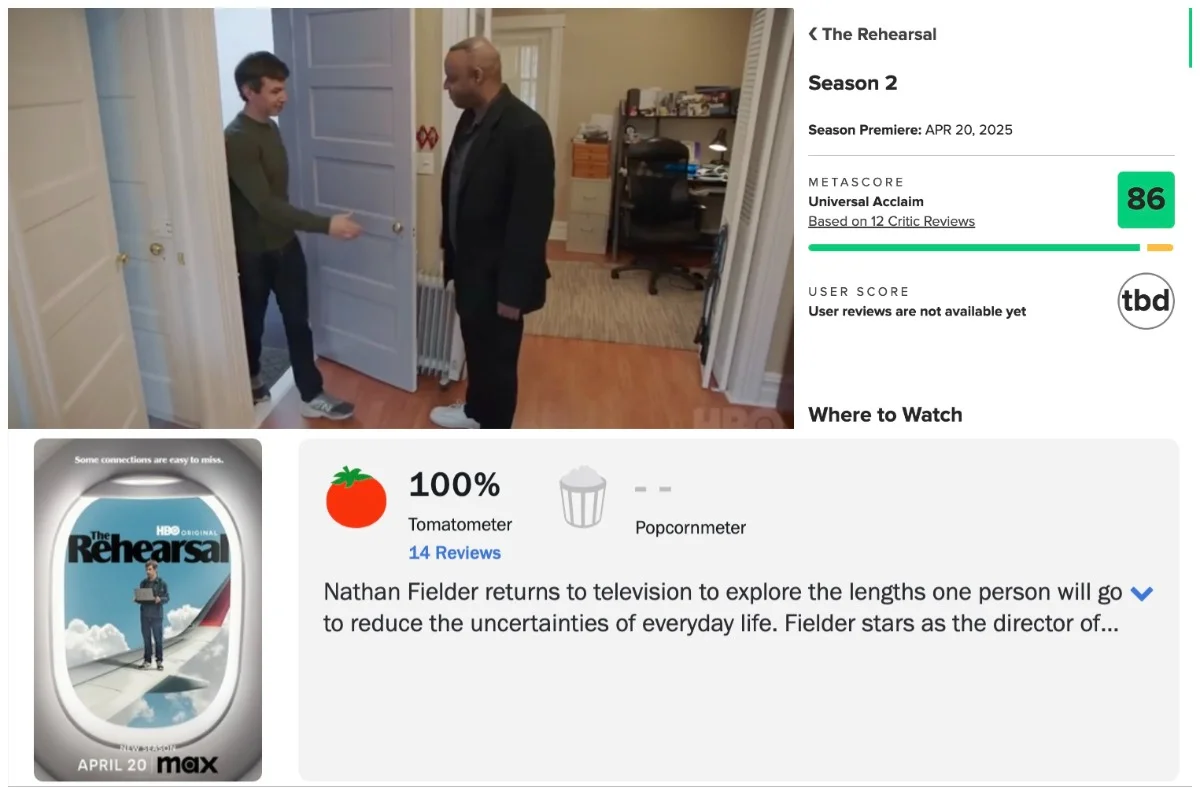The width and height of the screenshot is (1200, 793).
Task: Click the tbd user score circle
Action: (x=1146, y=301)
